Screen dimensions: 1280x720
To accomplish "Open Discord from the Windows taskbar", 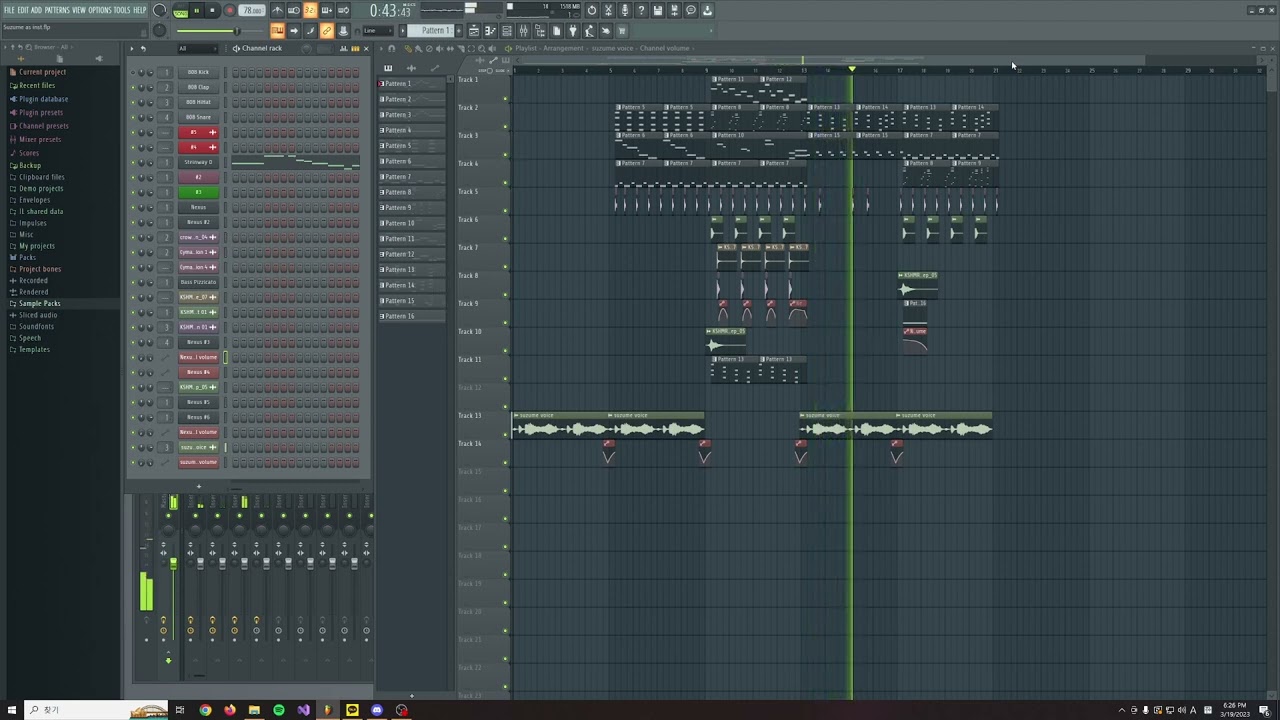I will (376, 710).
